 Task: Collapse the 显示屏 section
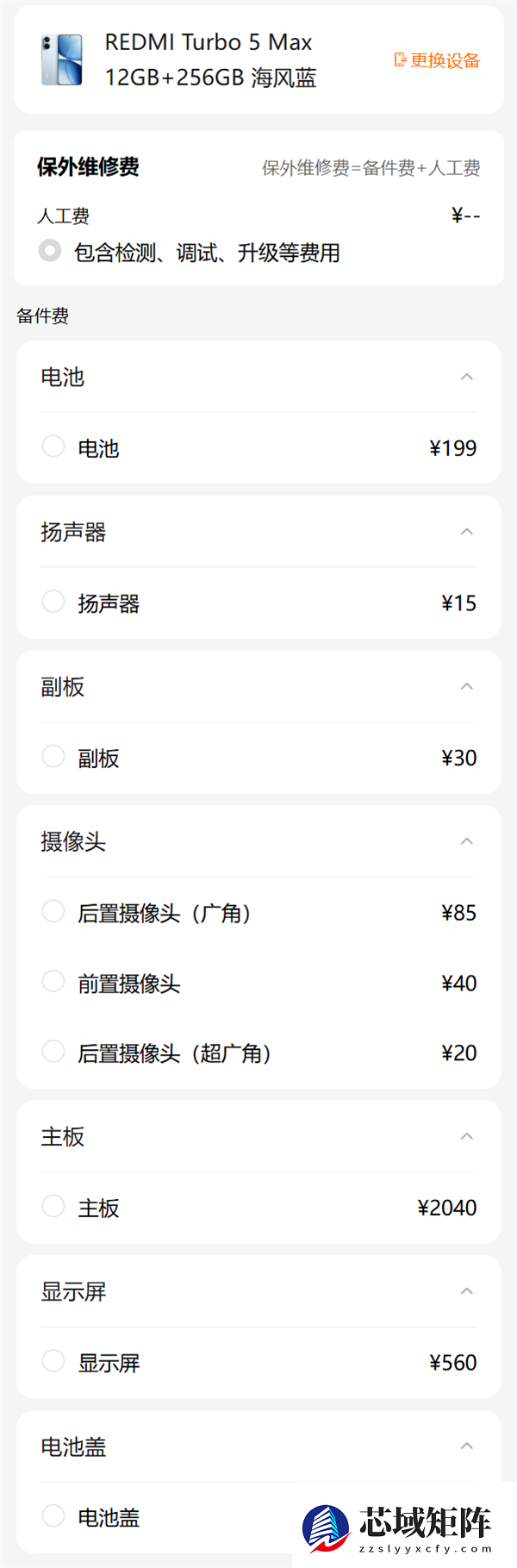click(x=466, y=1291)
